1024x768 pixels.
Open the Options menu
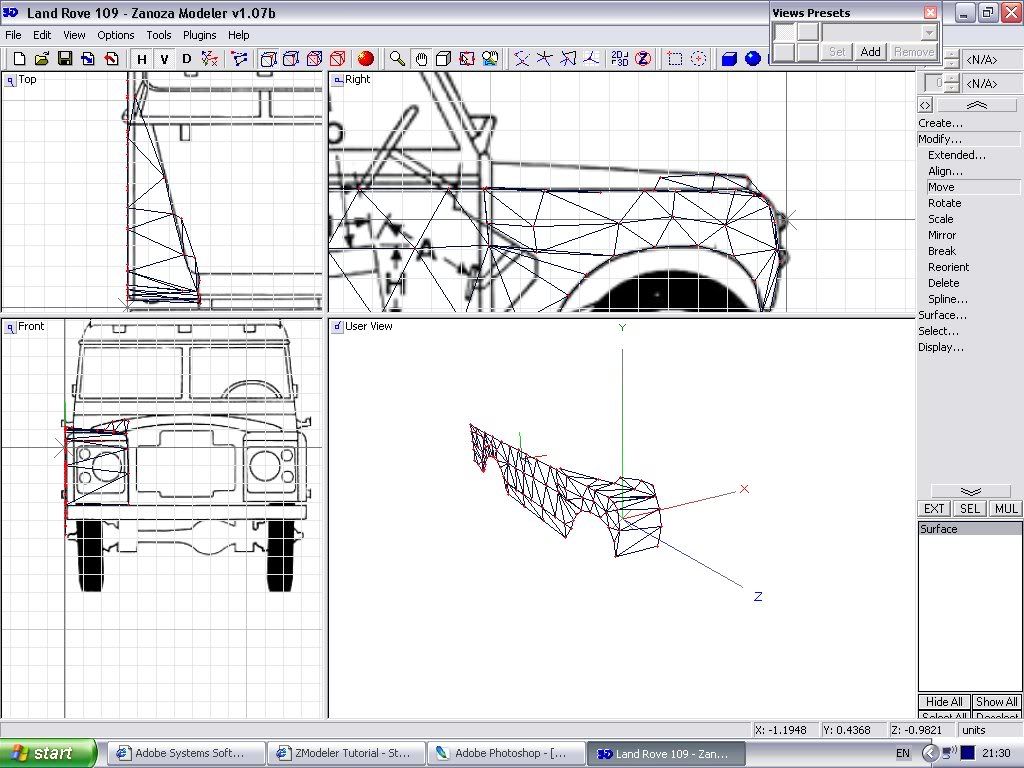coord(115,35)
